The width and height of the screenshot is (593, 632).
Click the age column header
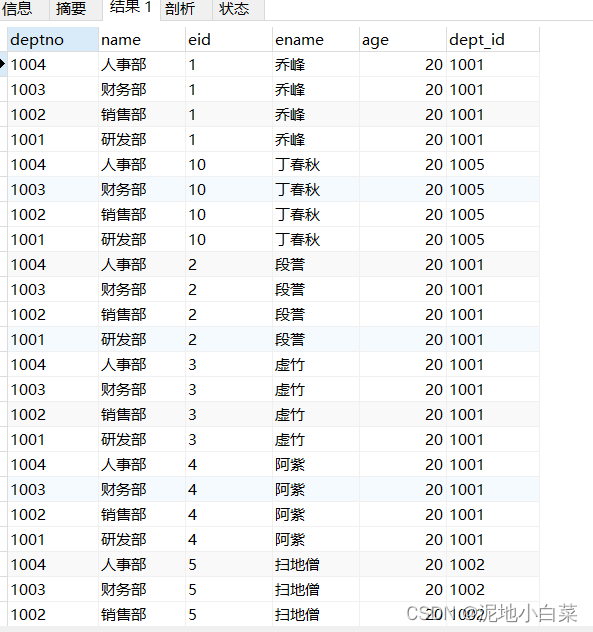[403, 40]
